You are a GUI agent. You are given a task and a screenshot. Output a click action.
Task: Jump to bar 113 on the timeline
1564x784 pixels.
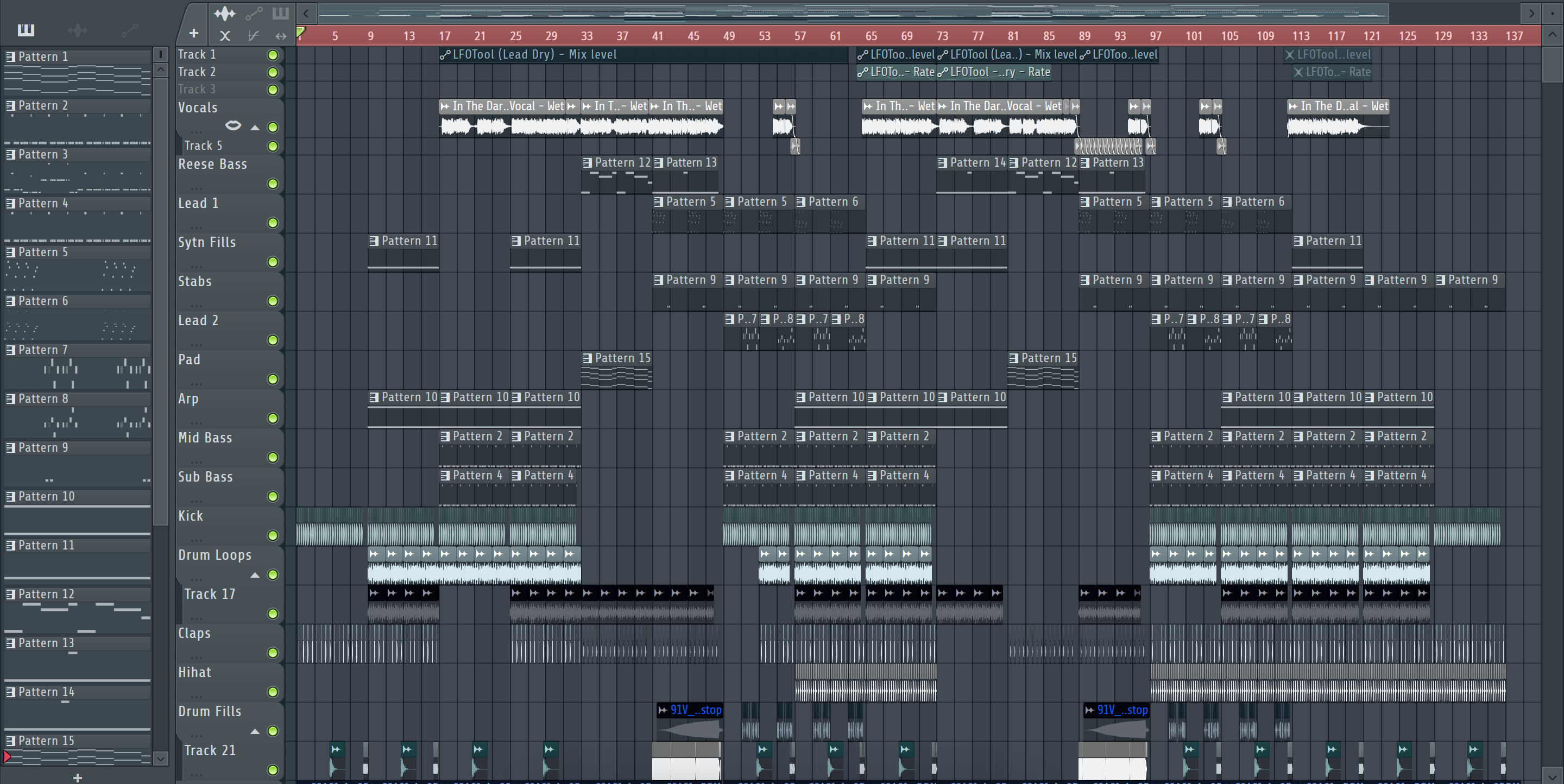(1301, 36)
